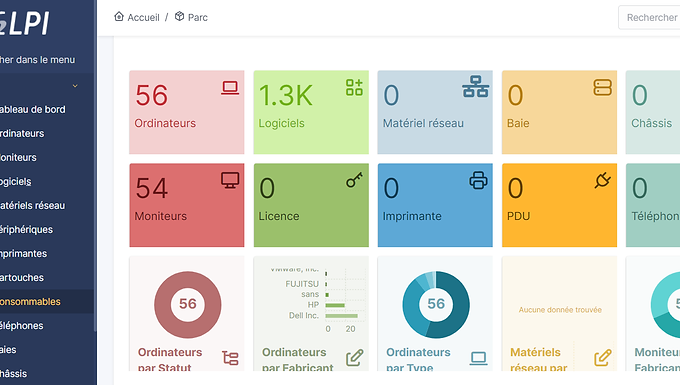Click the Dell Inc. bar in the chart
This screenshot has width=680, height=385.
[x=341, y=316]
